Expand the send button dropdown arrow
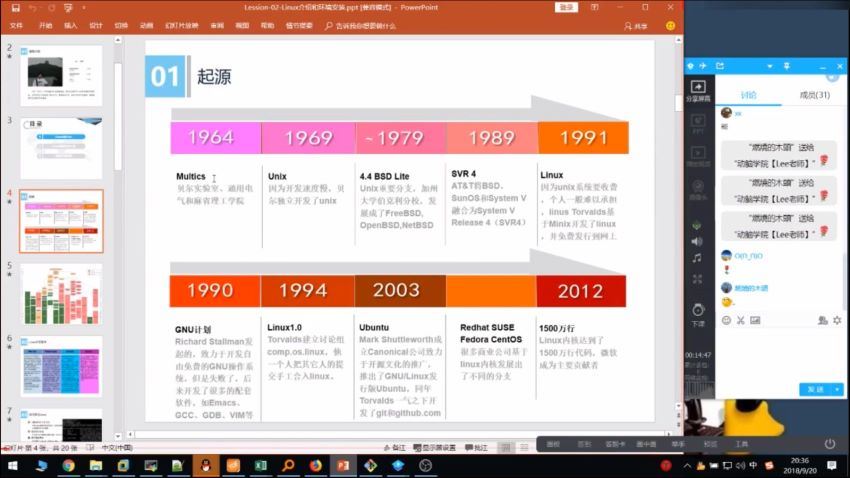The width and height of the screenshot is (850, 478). [x=838, y=390]
